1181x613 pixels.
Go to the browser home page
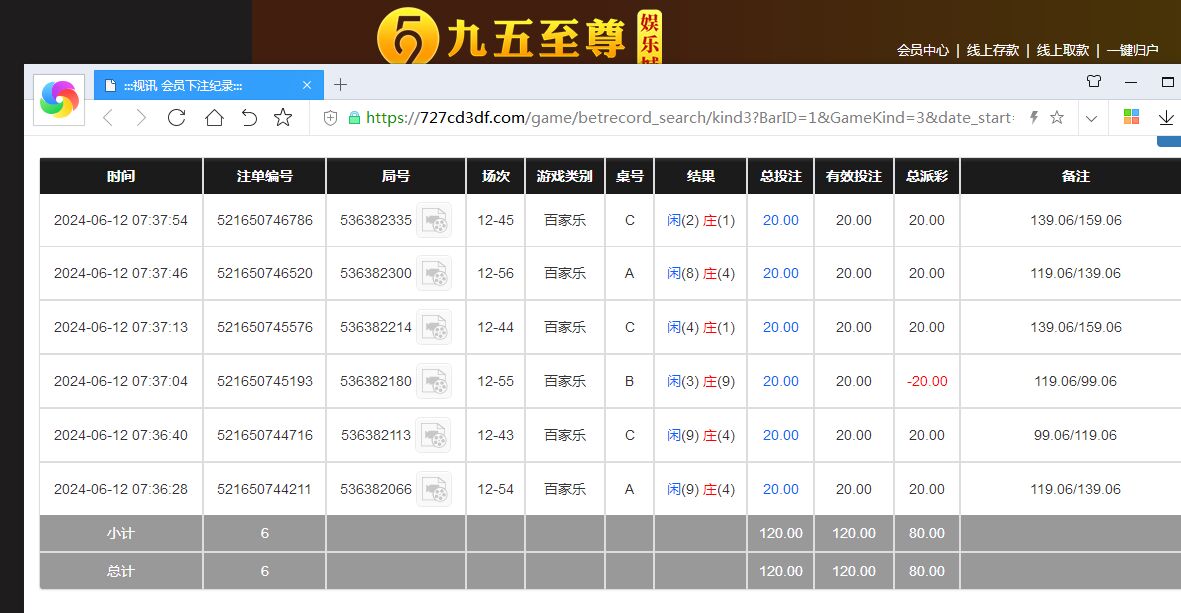click(213, 118)
